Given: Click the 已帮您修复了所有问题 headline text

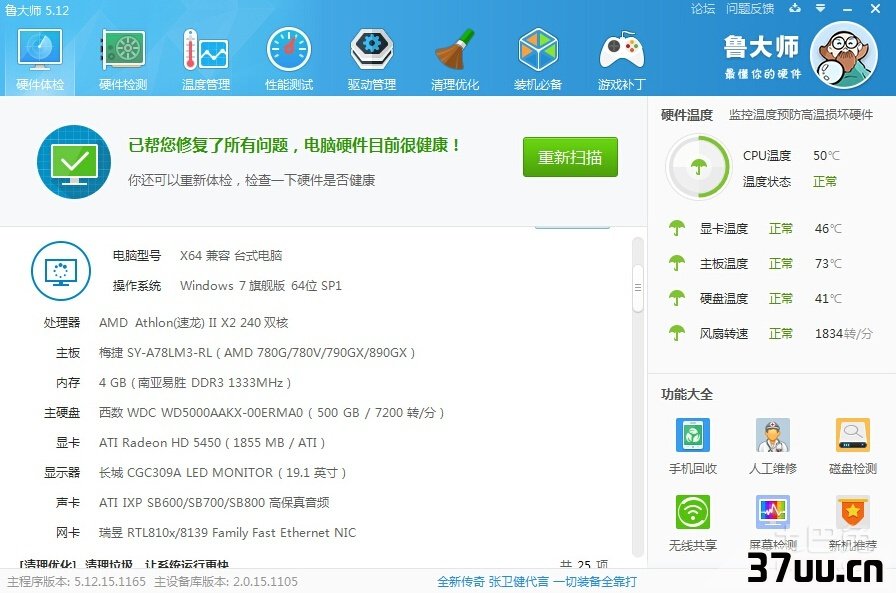Looking at the screenshot, I should (294, 145).
